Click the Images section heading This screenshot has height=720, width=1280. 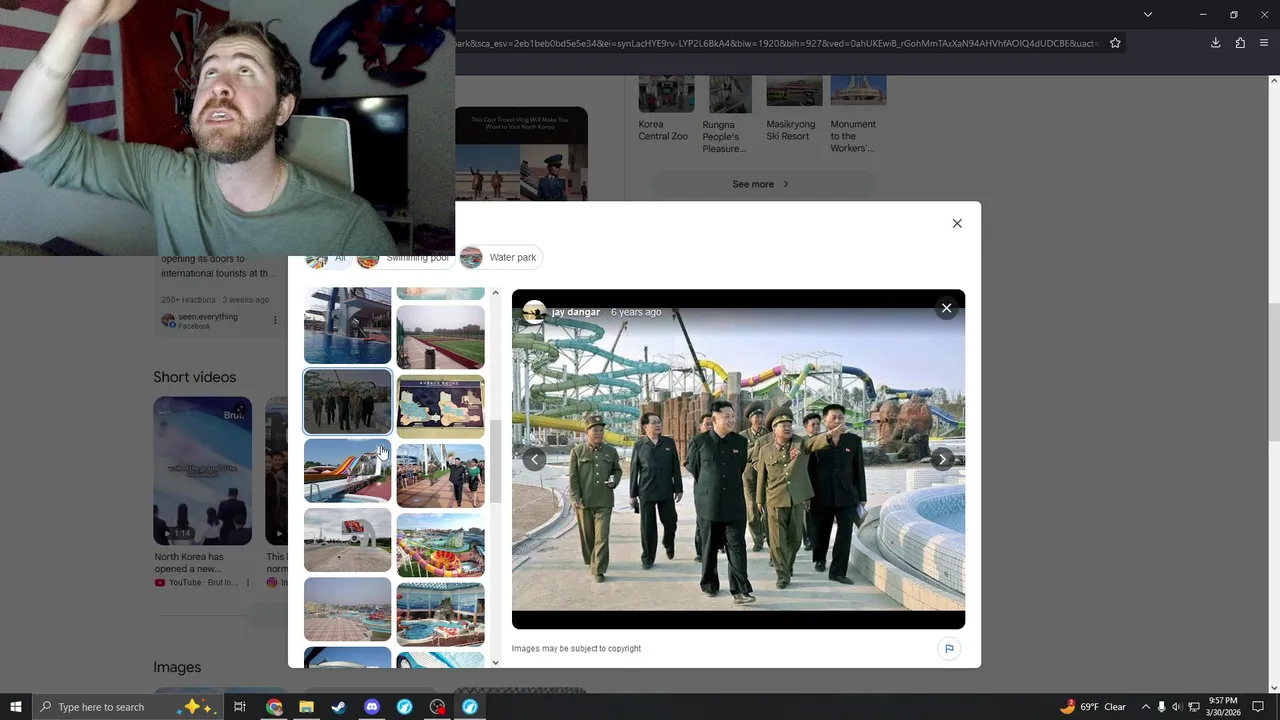[x=177, y=667]
